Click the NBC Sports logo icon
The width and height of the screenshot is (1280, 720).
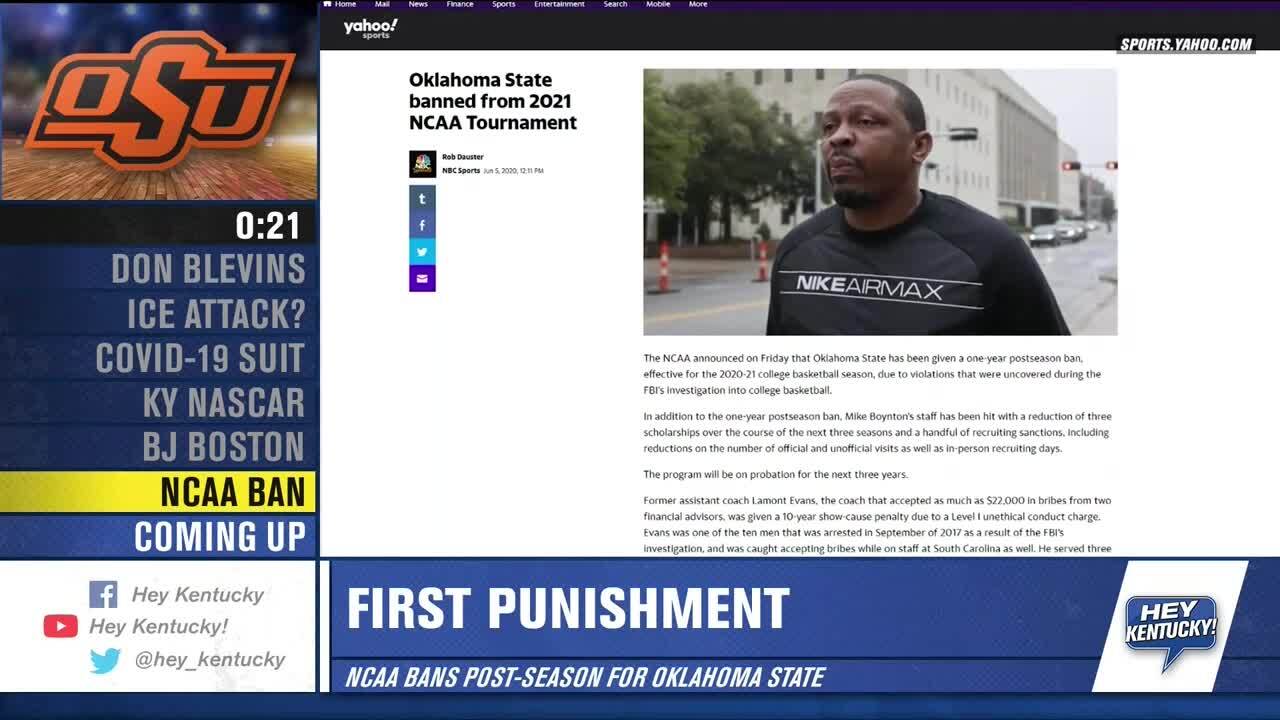422,164
